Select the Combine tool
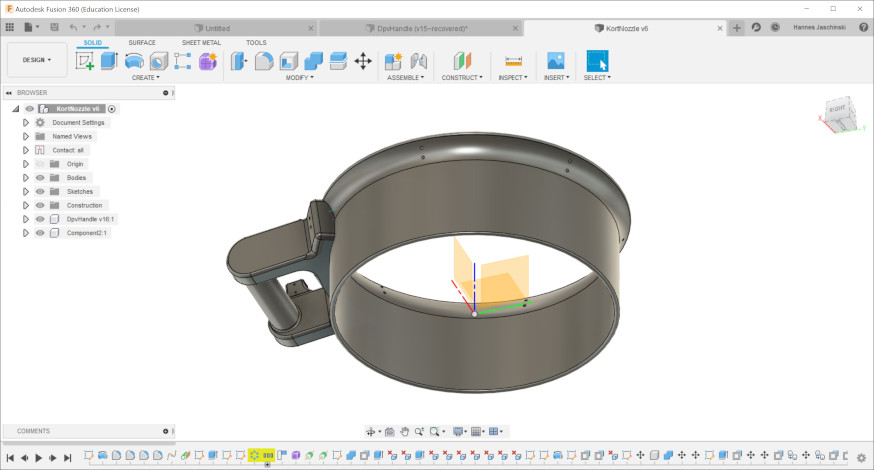874x470 pixels. coord(313,61)
